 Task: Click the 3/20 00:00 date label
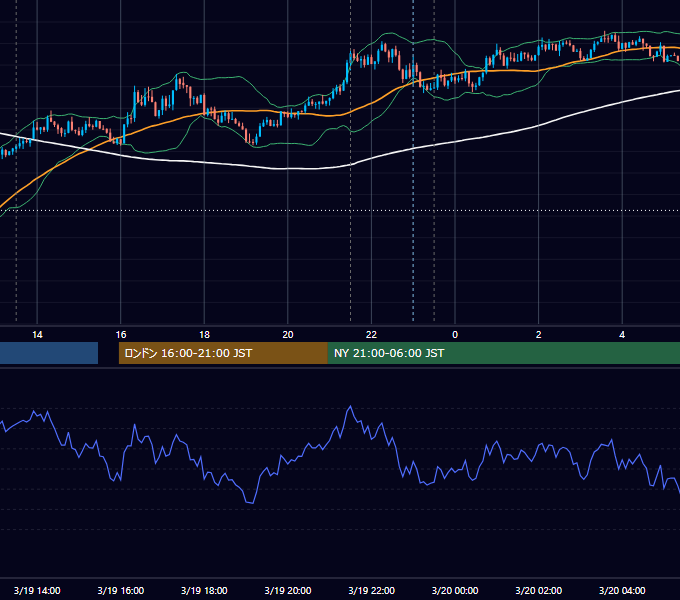455,590
